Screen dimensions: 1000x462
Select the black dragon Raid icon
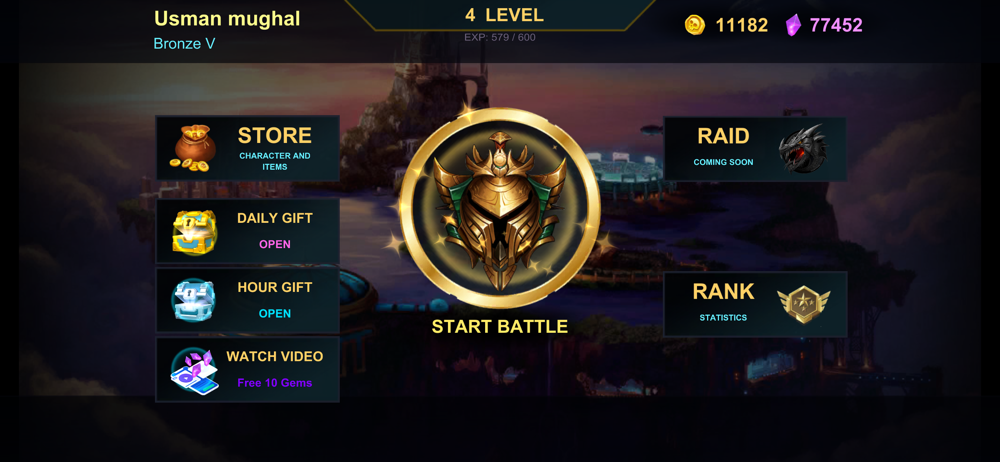[x=802, y=149]
